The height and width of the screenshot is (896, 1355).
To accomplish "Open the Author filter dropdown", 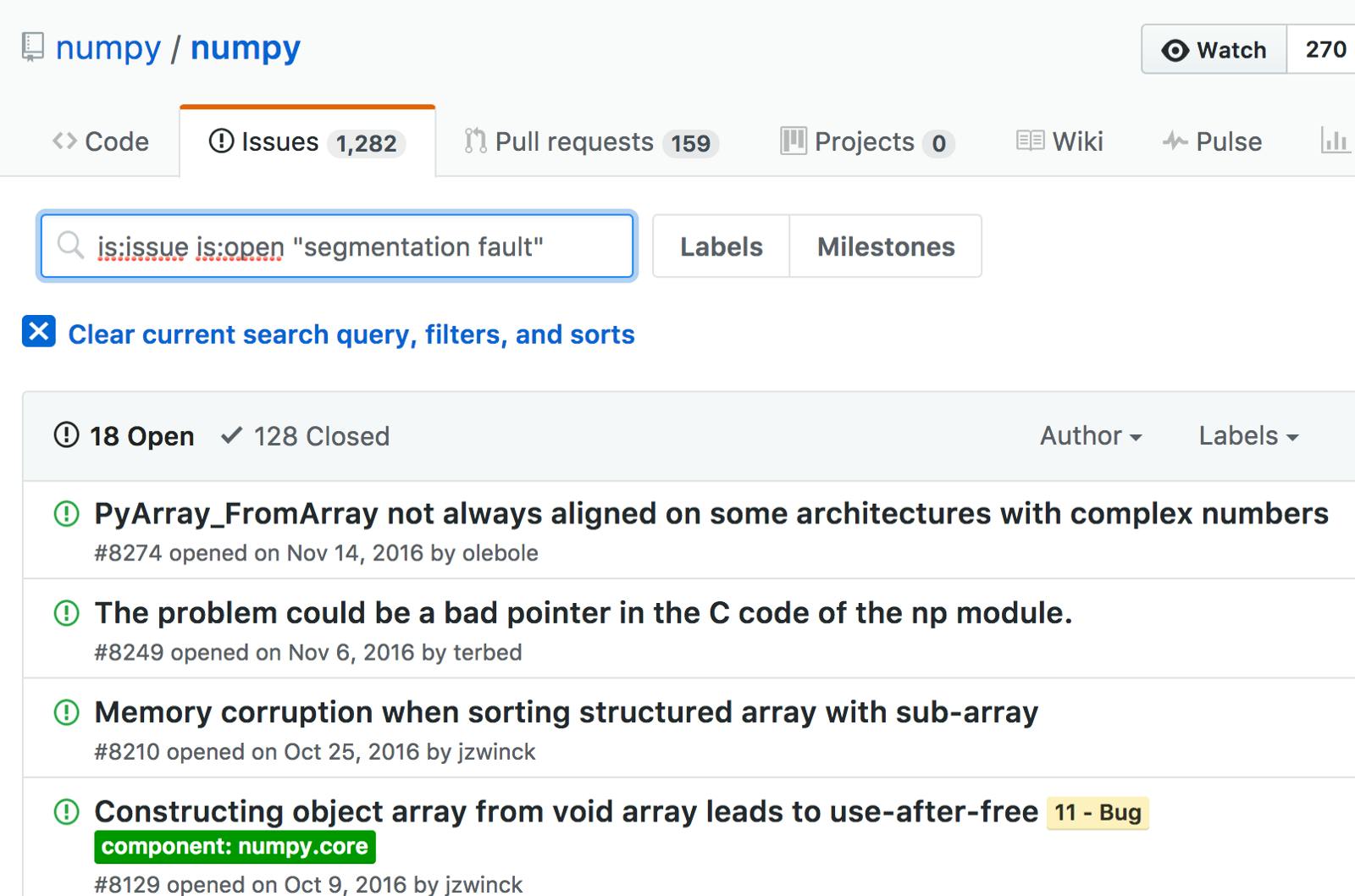I will click(x=1091, y=435).
